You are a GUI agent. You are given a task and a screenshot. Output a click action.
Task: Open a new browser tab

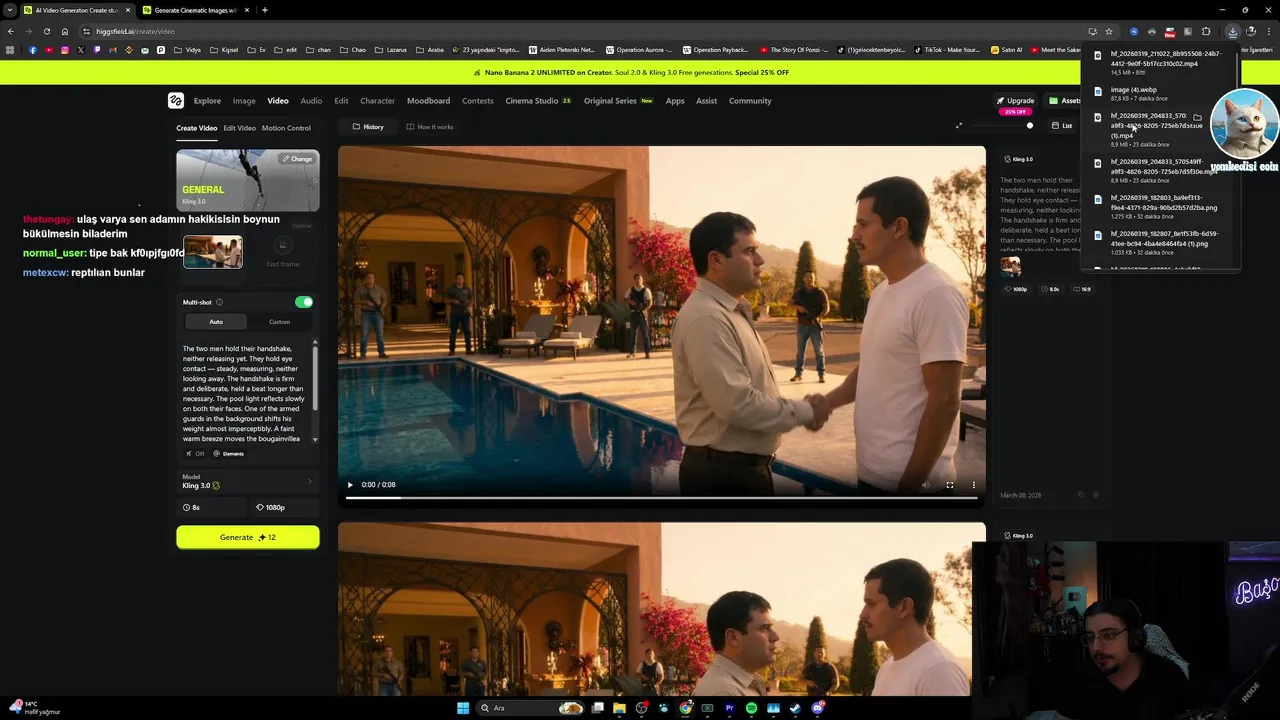coord(264,10)
